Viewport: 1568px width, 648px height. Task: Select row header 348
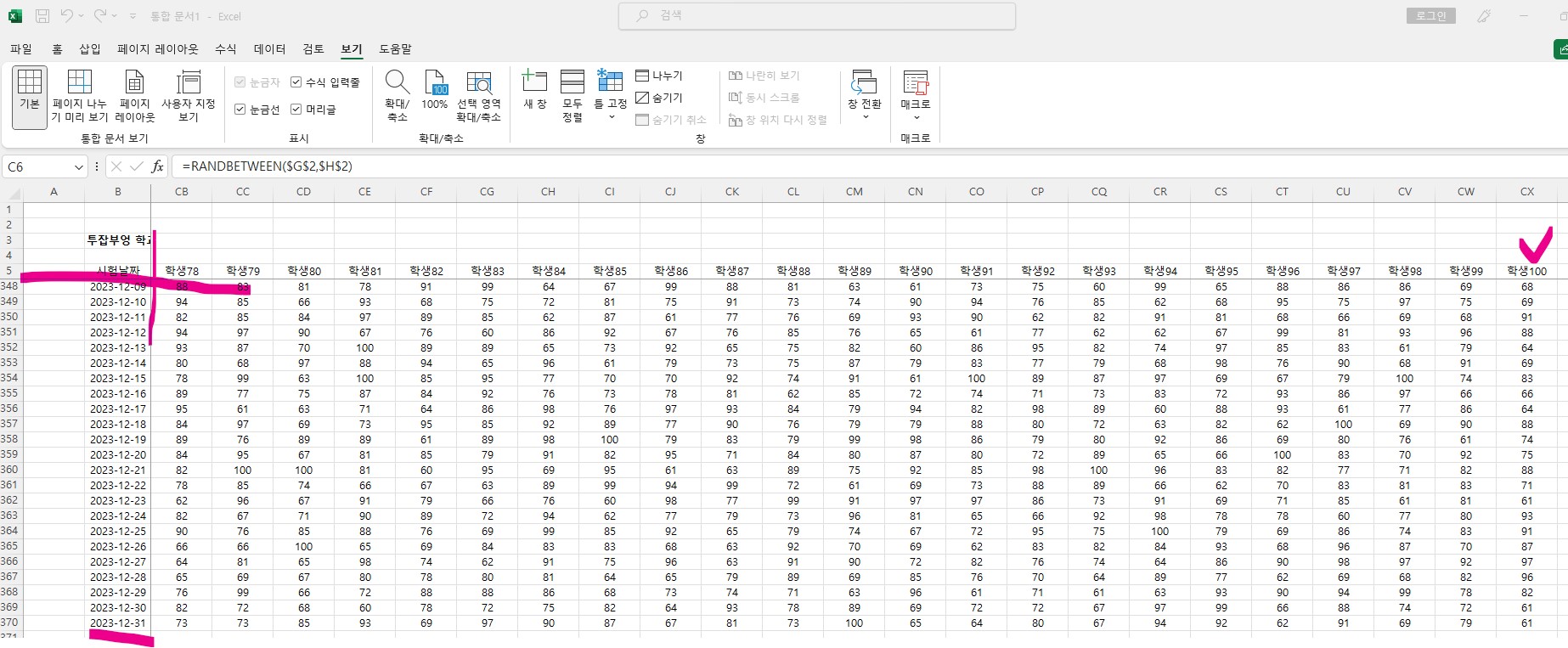[x=9, y=286]
